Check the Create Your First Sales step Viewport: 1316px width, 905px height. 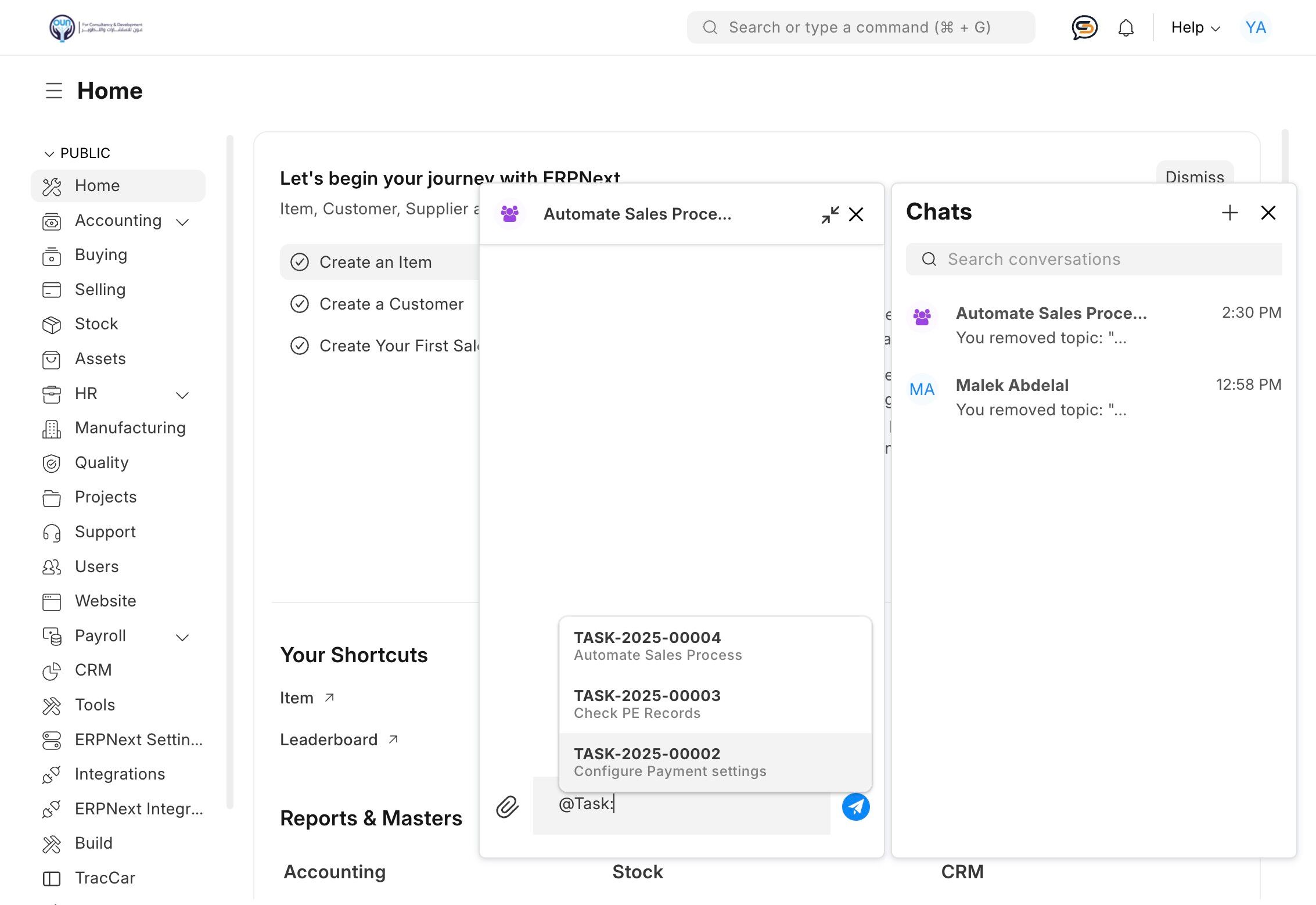point(300,346)
